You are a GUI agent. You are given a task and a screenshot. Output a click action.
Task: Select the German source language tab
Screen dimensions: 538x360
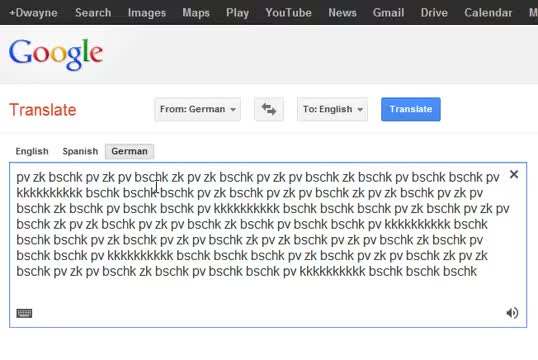(x=129, y=151)
